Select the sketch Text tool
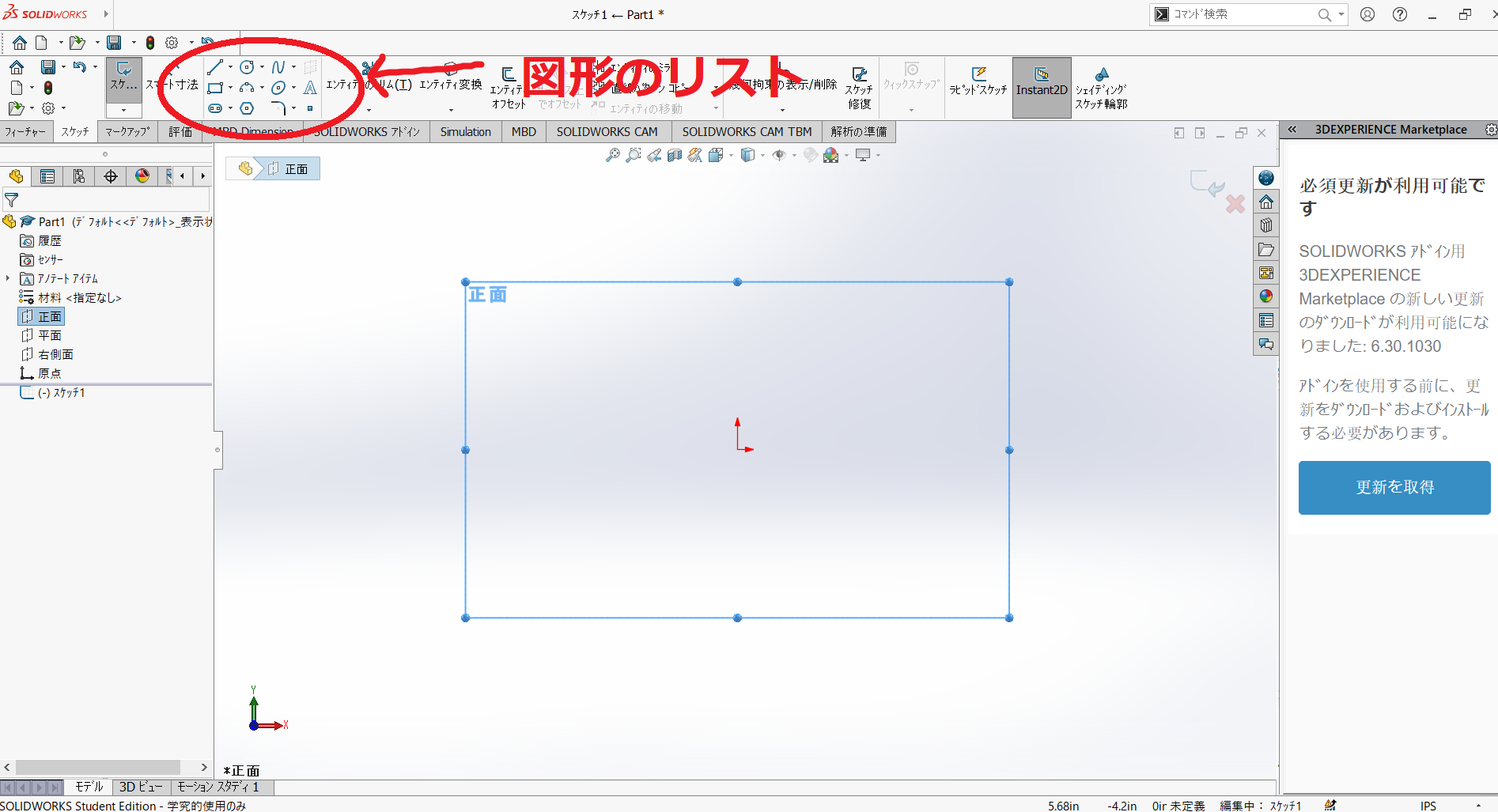Screen dimensions: 1498x812 310,88
